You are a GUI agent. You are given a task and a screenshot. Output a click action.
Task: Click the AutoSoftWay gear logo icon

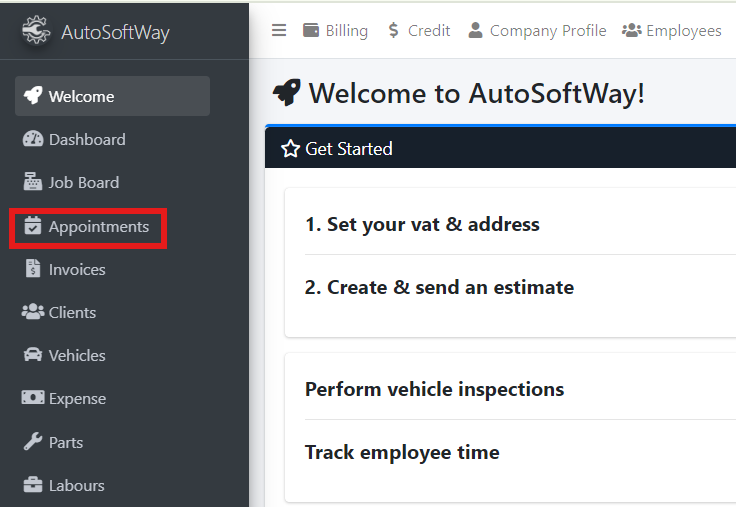click(x=36, y=30)
